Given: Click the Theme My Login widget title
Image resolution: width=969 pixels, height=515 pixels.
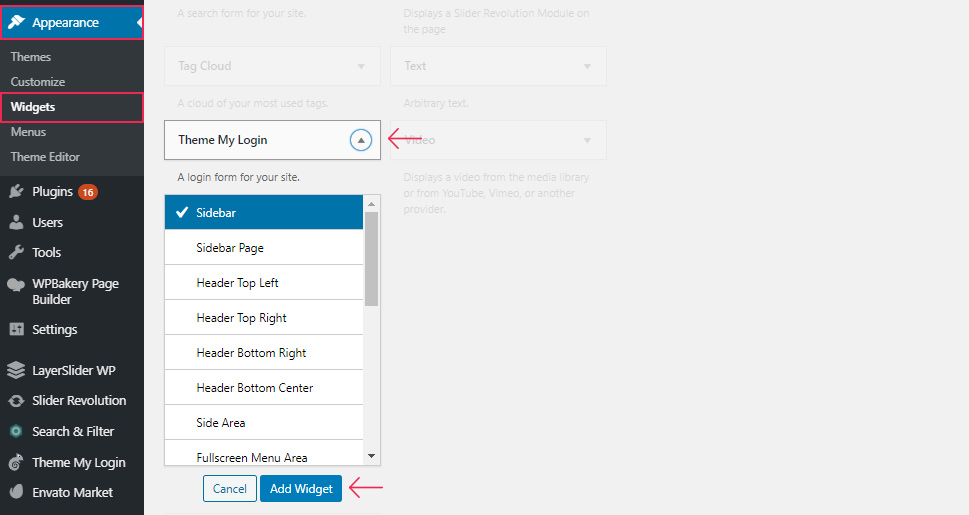Looking at the screenshot, I should (x=222, y=140).
